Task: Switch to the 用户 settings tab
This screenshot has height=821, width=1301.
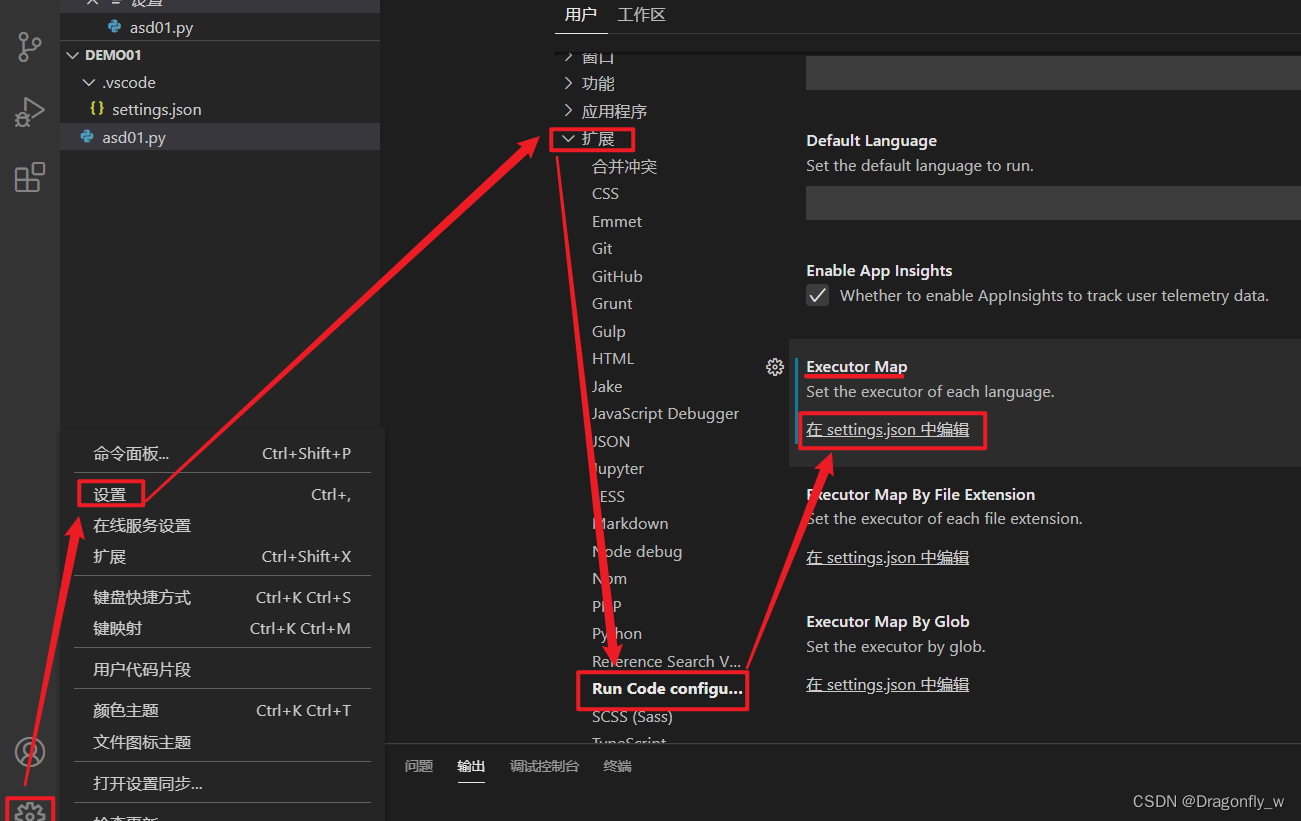Action: pyautogui.click(x=580, y=15)
